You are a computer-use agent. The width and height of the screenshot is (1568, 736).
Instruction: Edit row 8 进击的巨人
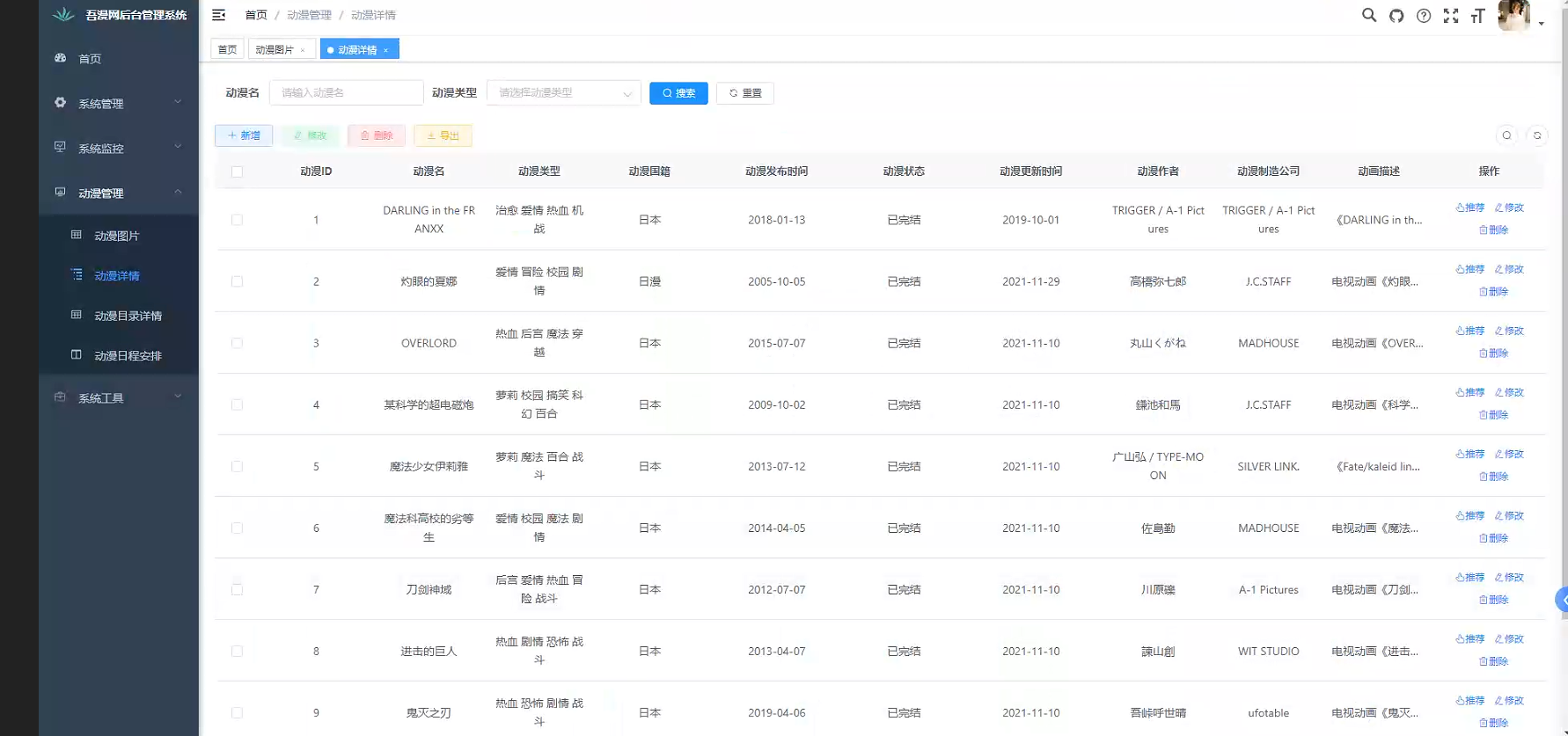1509,638
